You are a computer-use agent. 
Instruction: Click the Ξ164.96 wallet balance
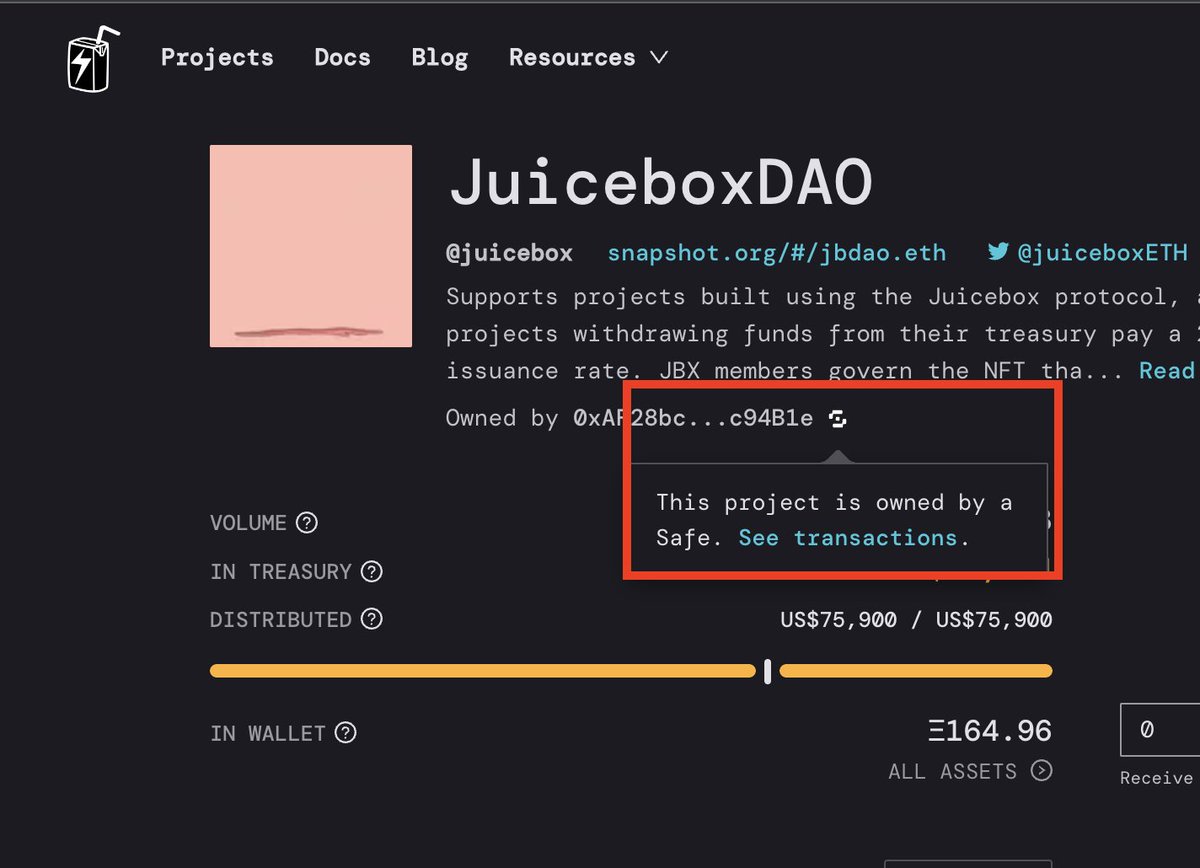tap(990, 731)
